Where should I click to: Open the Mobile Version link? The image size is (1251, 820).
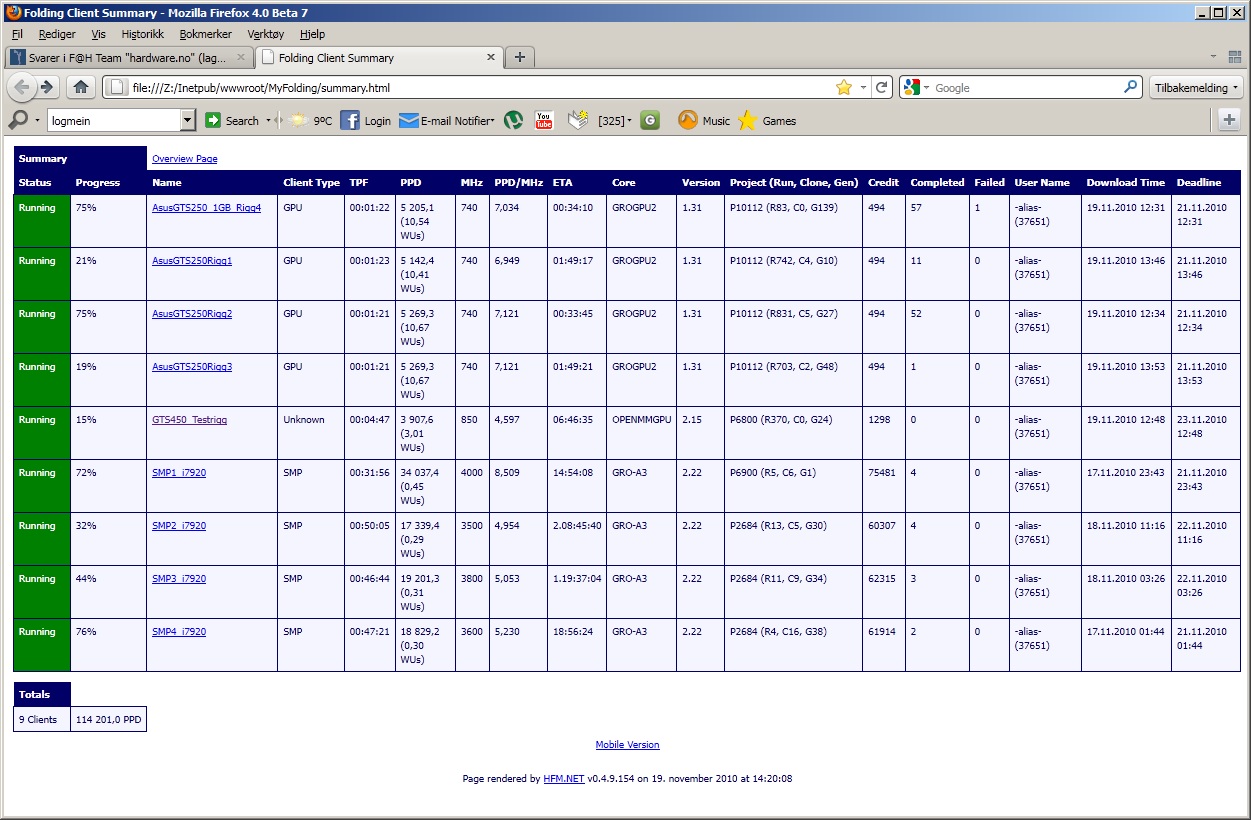pyautogui.click(x=627, y=745)
